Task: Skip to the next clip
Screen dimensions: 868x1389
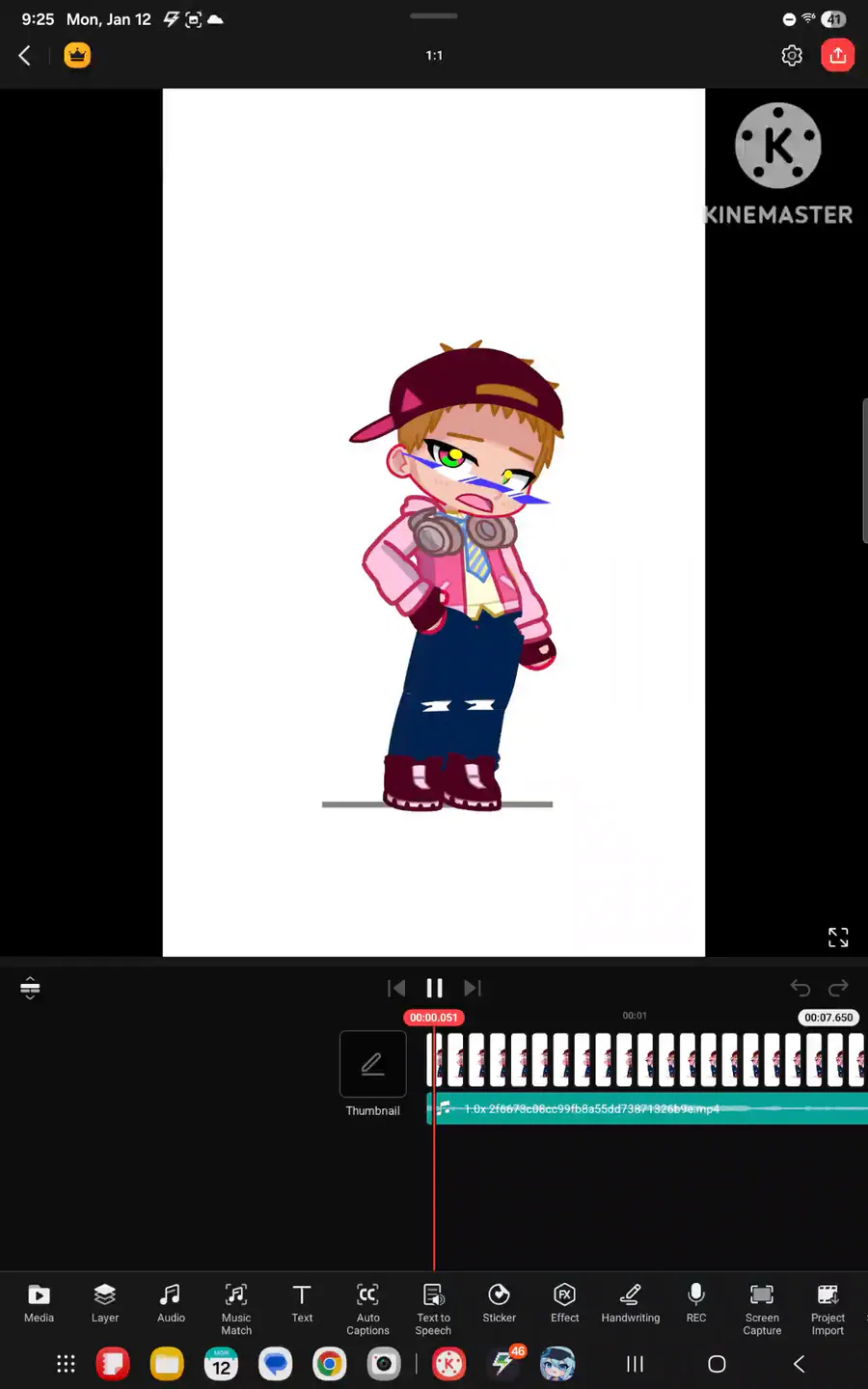Action: [x=472, y=988]
